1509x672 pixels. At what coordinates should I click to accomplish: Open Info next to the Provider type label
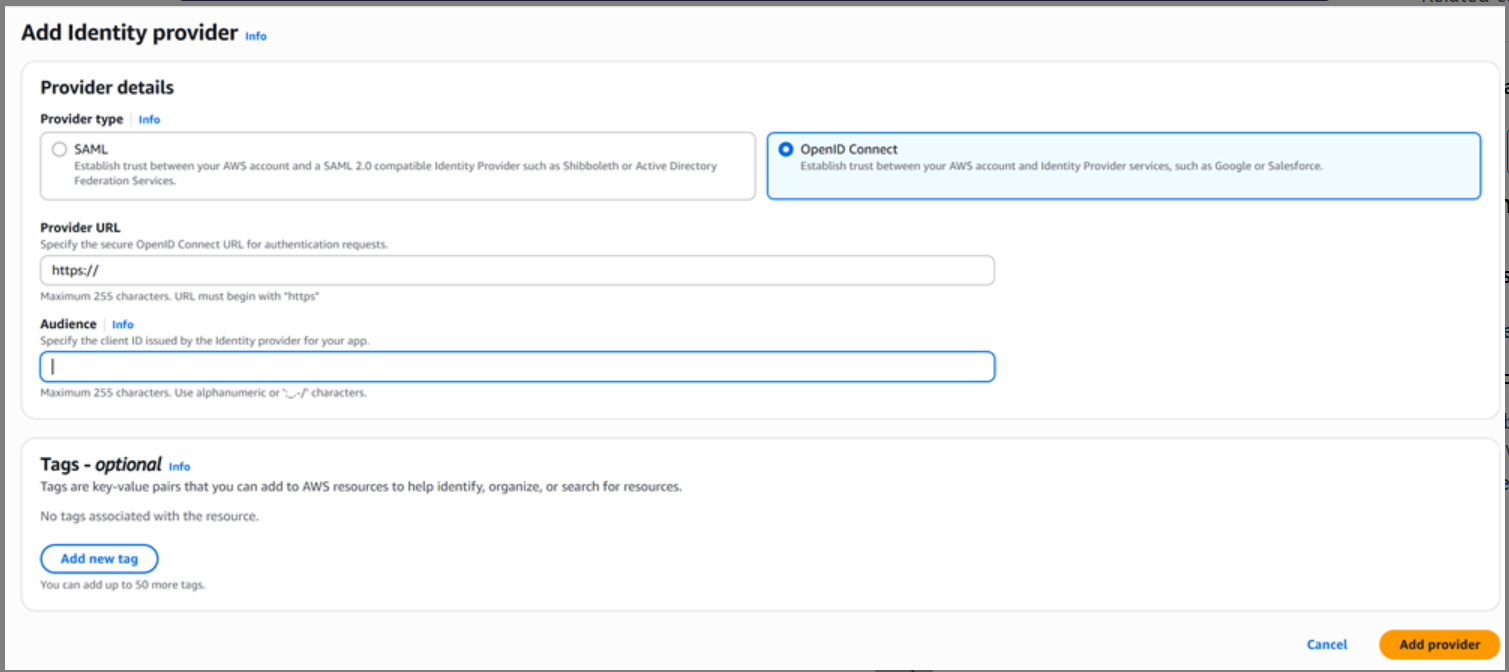pyautogui.click(x=148, y=119)
